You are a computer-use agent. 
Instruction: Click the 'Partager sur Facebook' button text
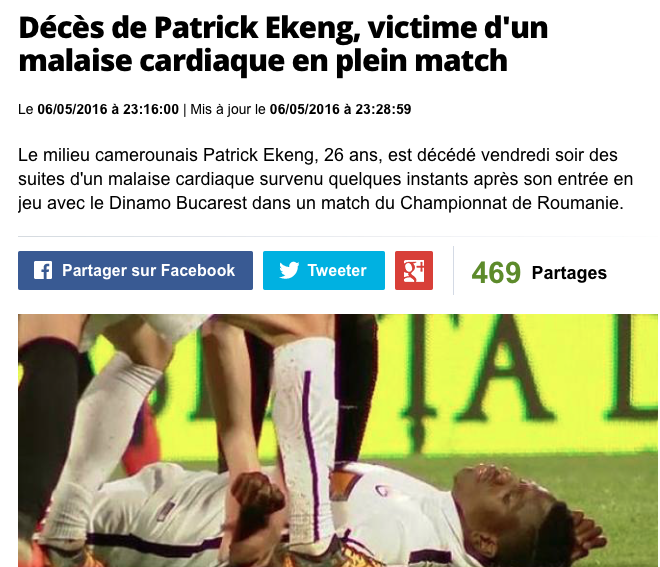148,270
